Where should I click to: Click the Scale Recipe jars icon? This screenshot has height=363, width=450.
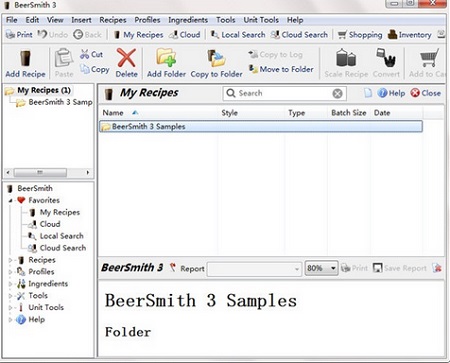pyautogui.click(x=346, y=58)
